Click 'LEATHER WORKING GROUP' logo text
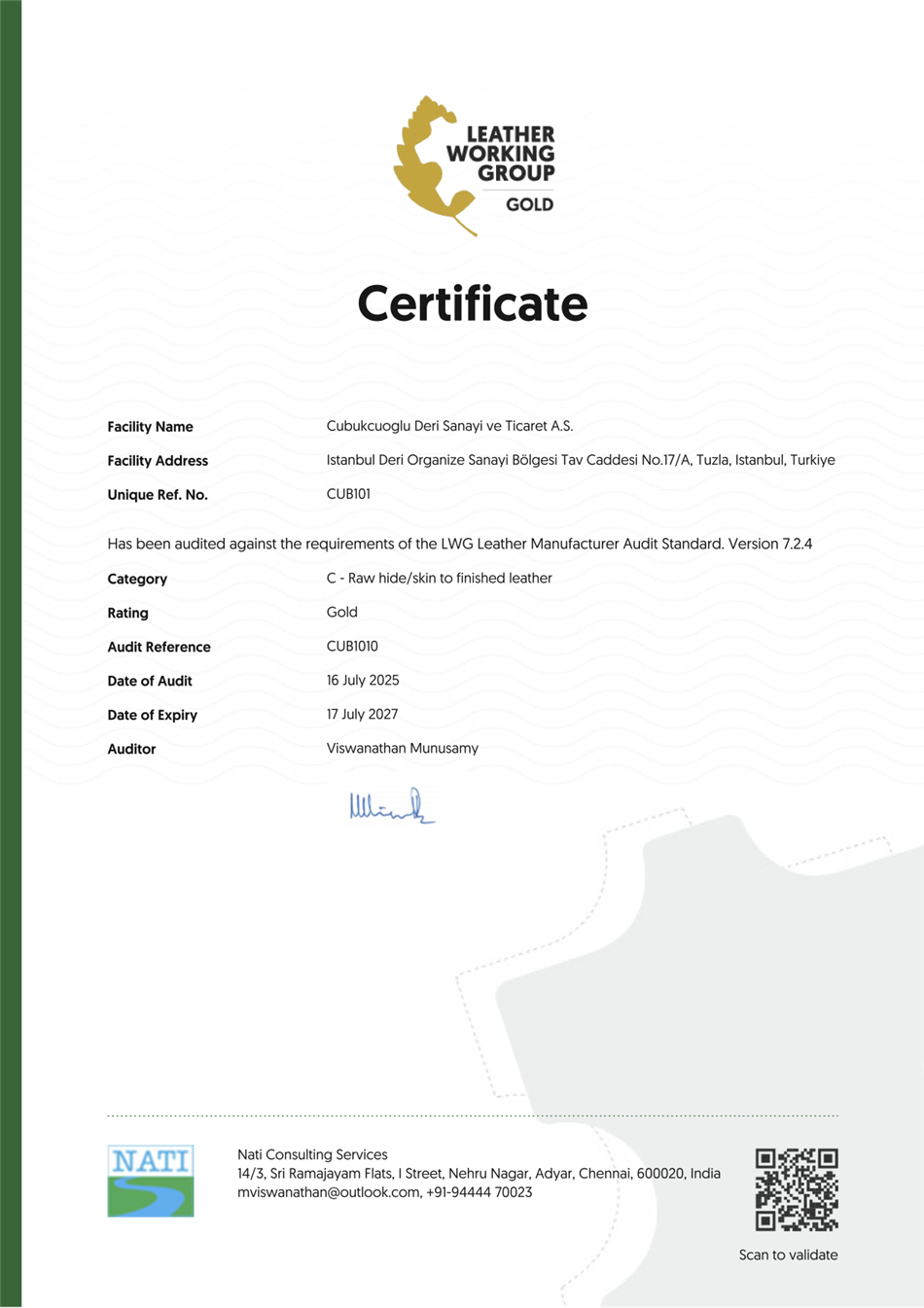Viewport: 924px width, 1308px height. (501, 153)
